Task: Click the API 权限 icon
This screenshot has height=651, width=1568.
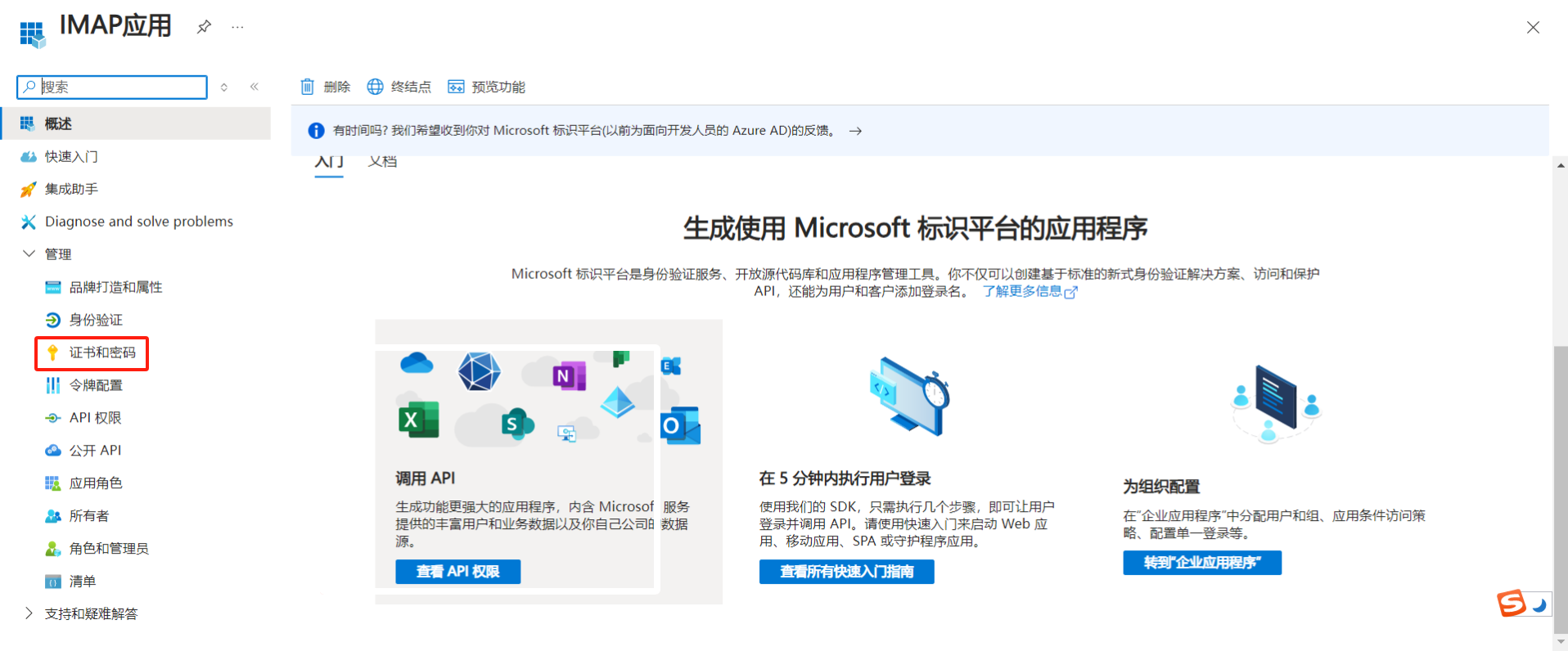Action: (x=52, y=418)
